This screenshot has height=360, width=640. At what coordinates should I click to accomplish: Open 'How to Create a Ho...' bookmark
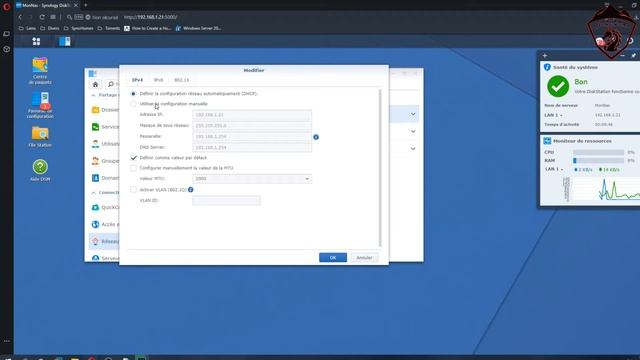click(147, 28)
